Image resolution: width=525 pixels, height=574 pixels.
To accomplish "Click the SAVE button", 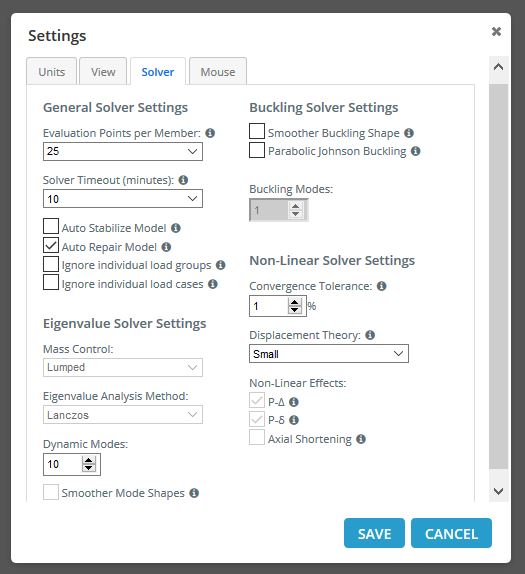I will click(x=374, y=533).
